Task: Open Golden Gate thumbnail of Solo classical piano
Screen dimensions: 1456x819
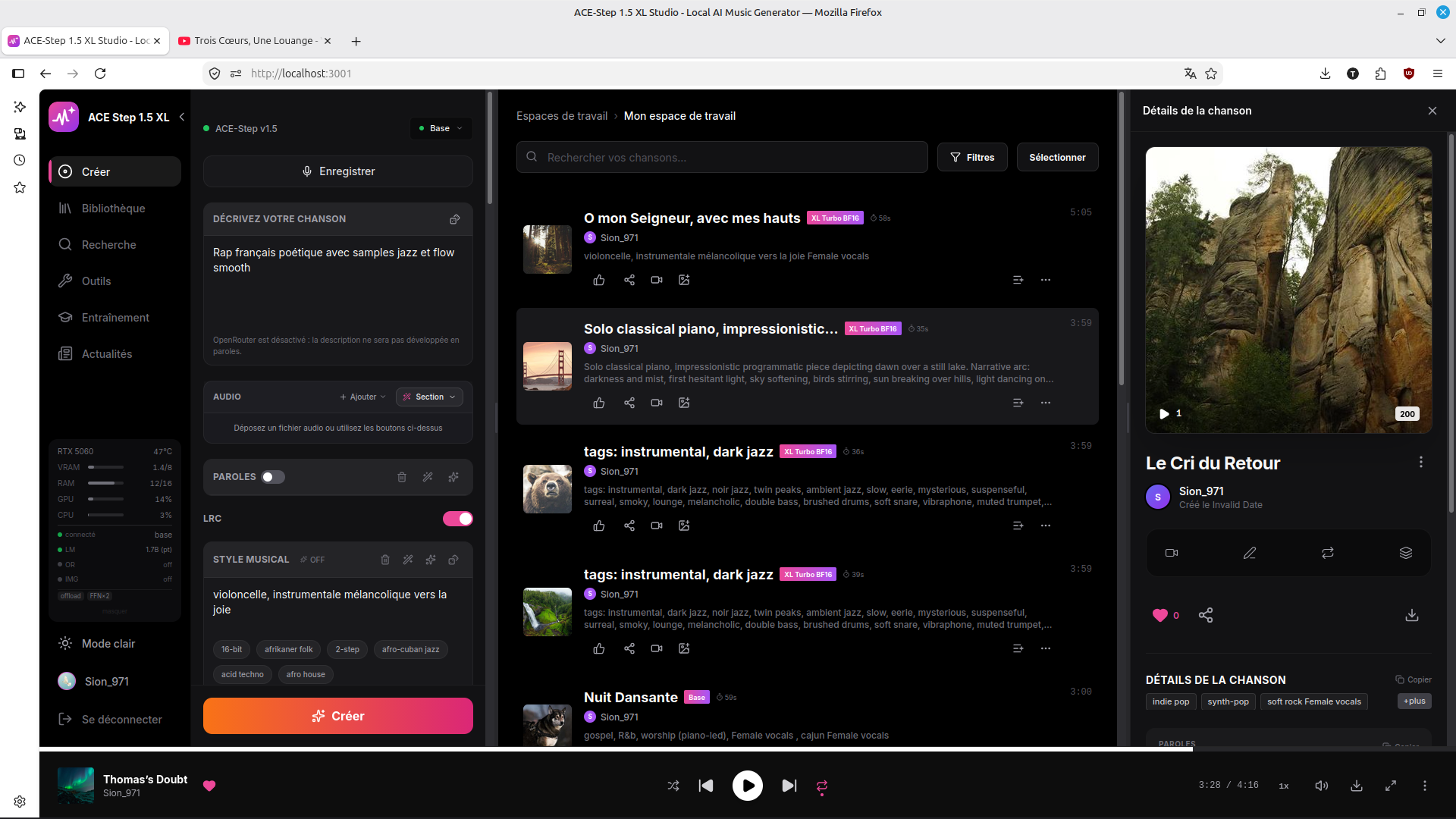Action: 548,366
